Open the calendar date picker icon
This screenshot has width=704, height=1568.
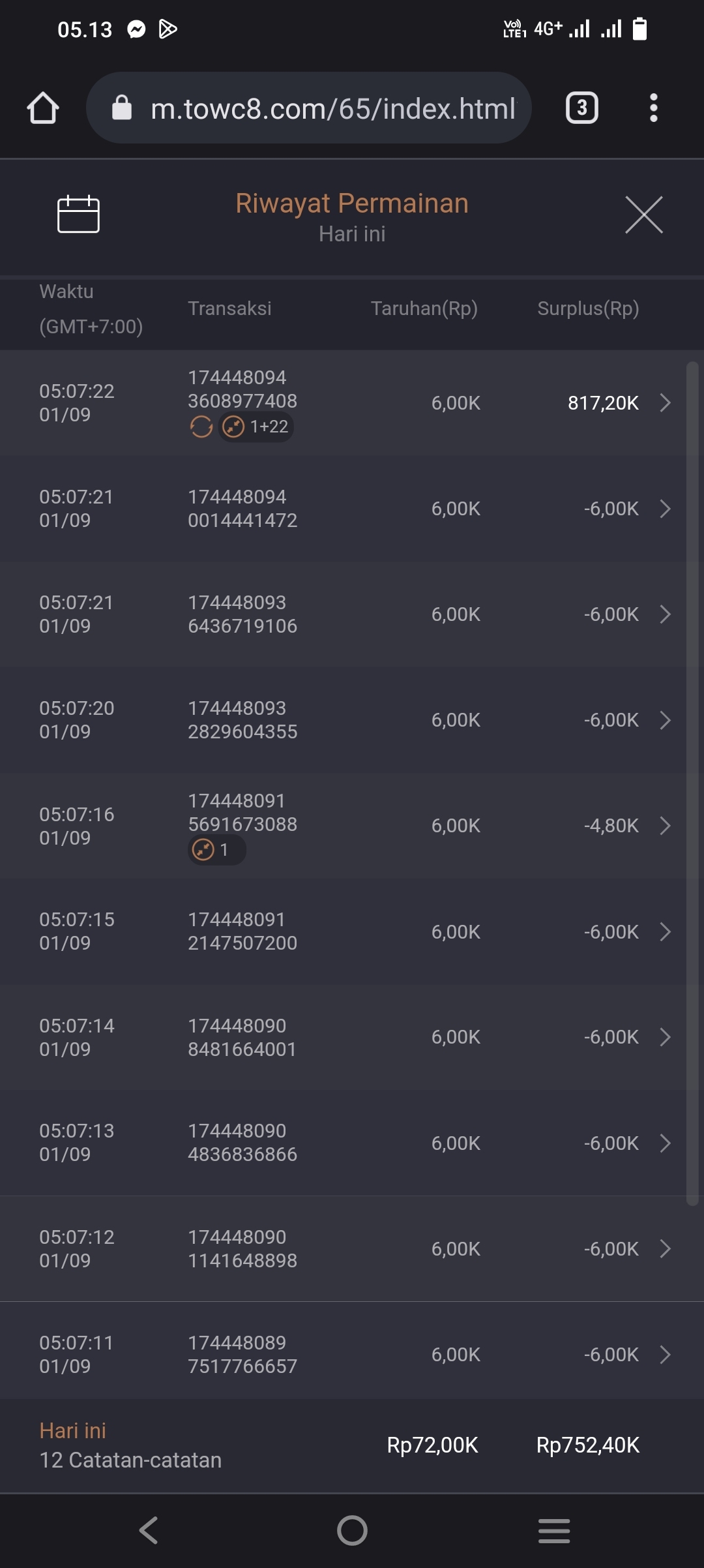[x=78, y=214]
